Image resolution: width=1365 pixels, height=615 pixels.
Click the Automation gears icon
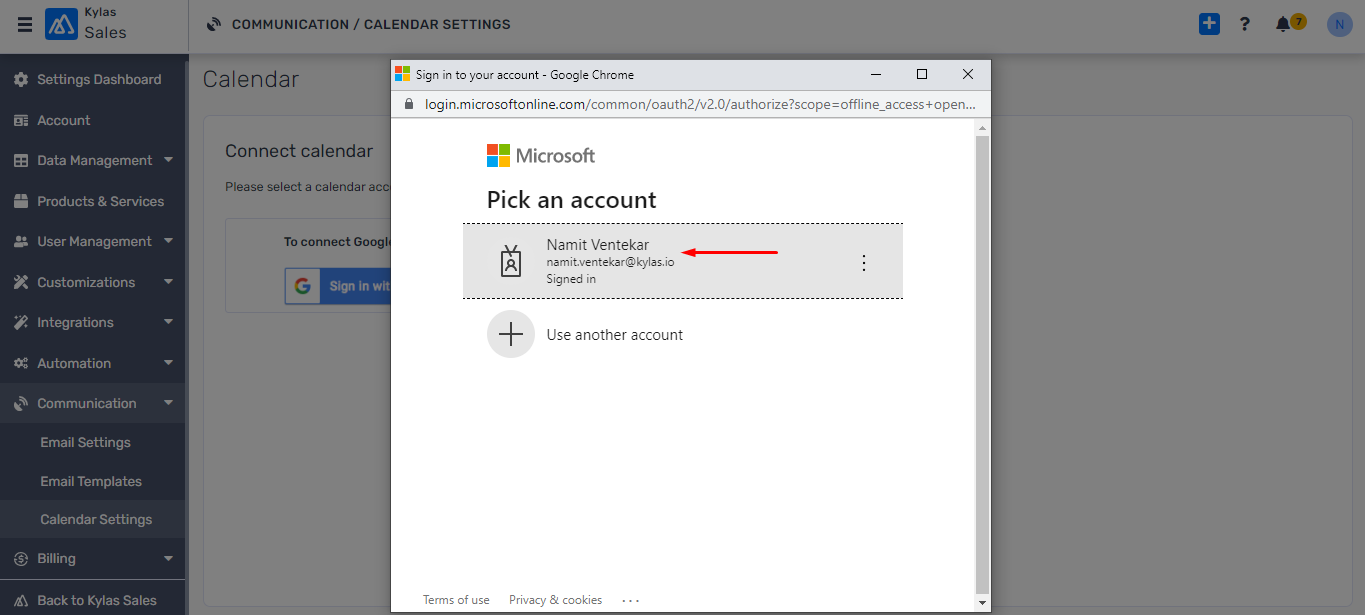click(x=20, y=363)
